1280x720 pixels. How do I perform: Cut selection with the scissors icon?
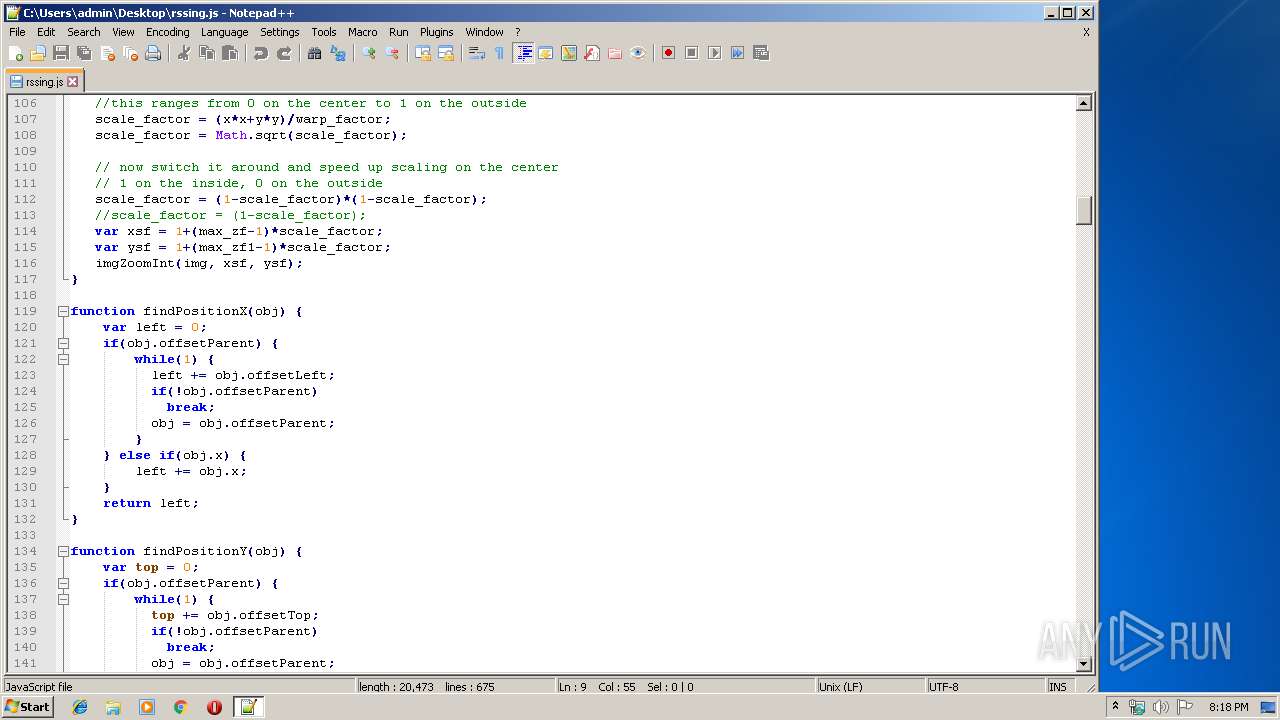(184, 53)
